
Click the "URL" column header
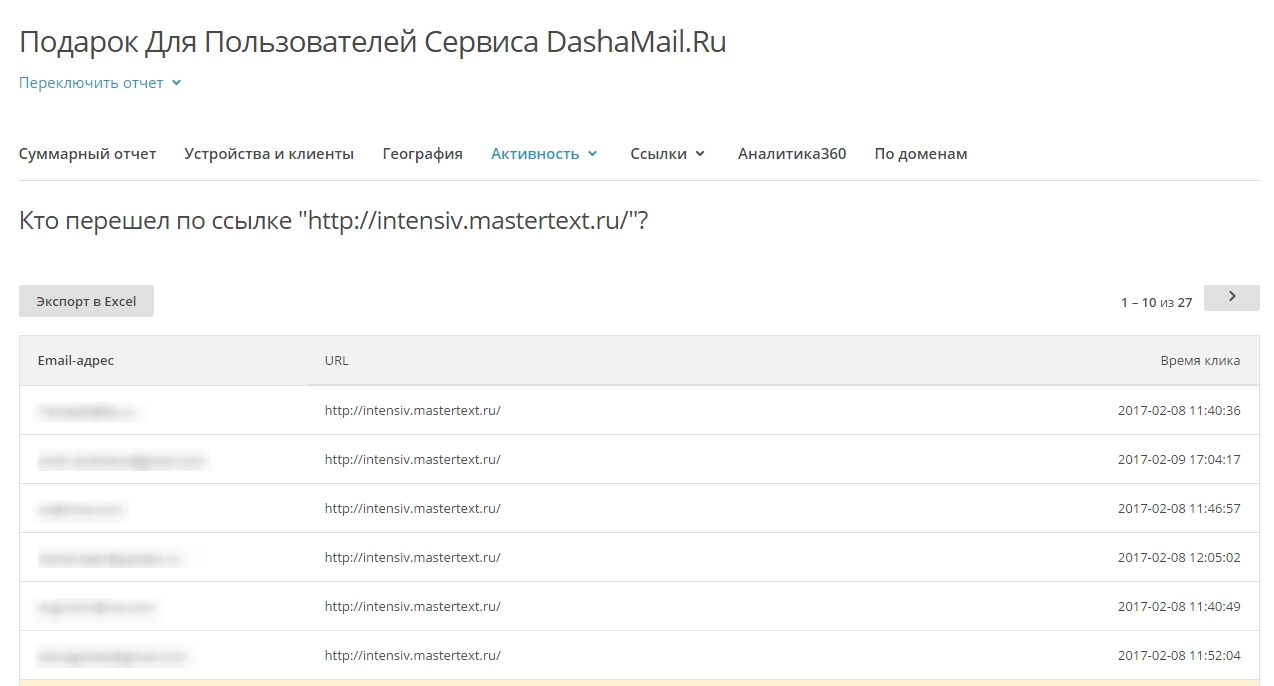[337, 360]
